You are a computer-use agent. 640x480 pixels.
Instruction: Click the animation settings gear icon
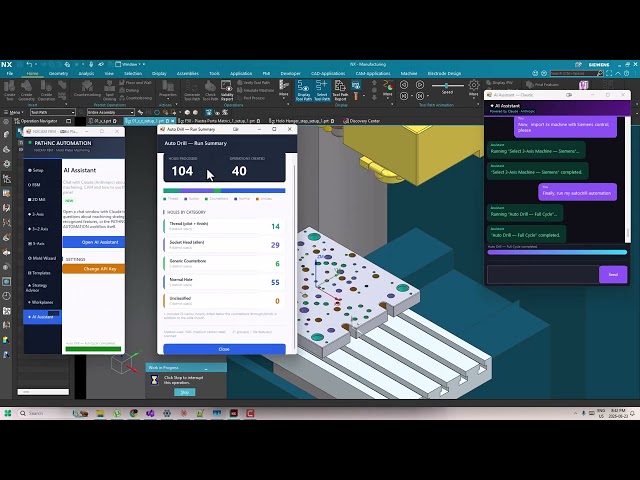coord(473,85)
